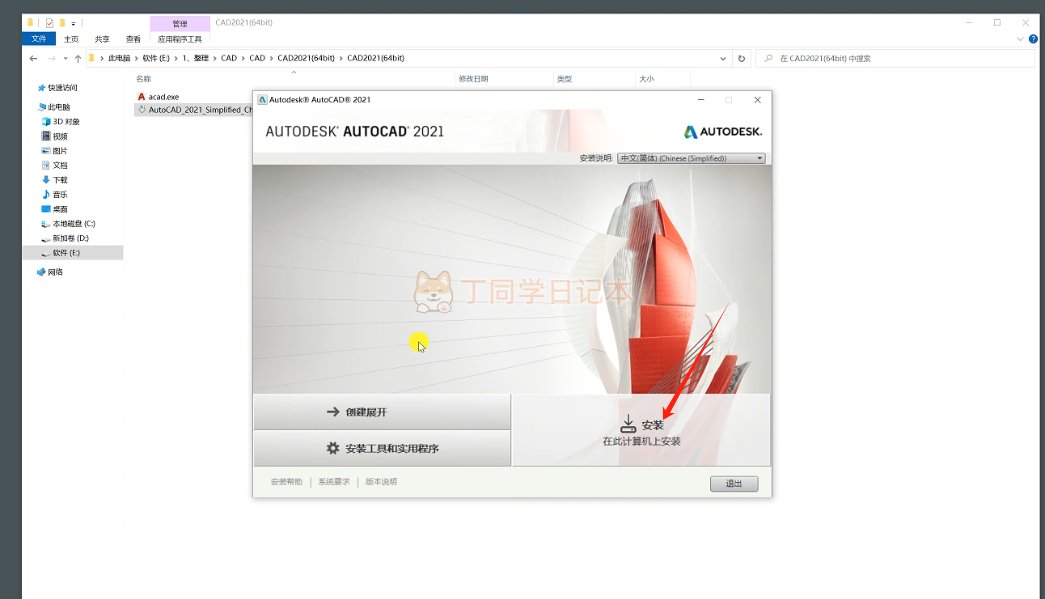The image size is (1045, 599).
Task: Open 文档 folder in sidebar
Action: pyautogui.click(x=60, y=165)
